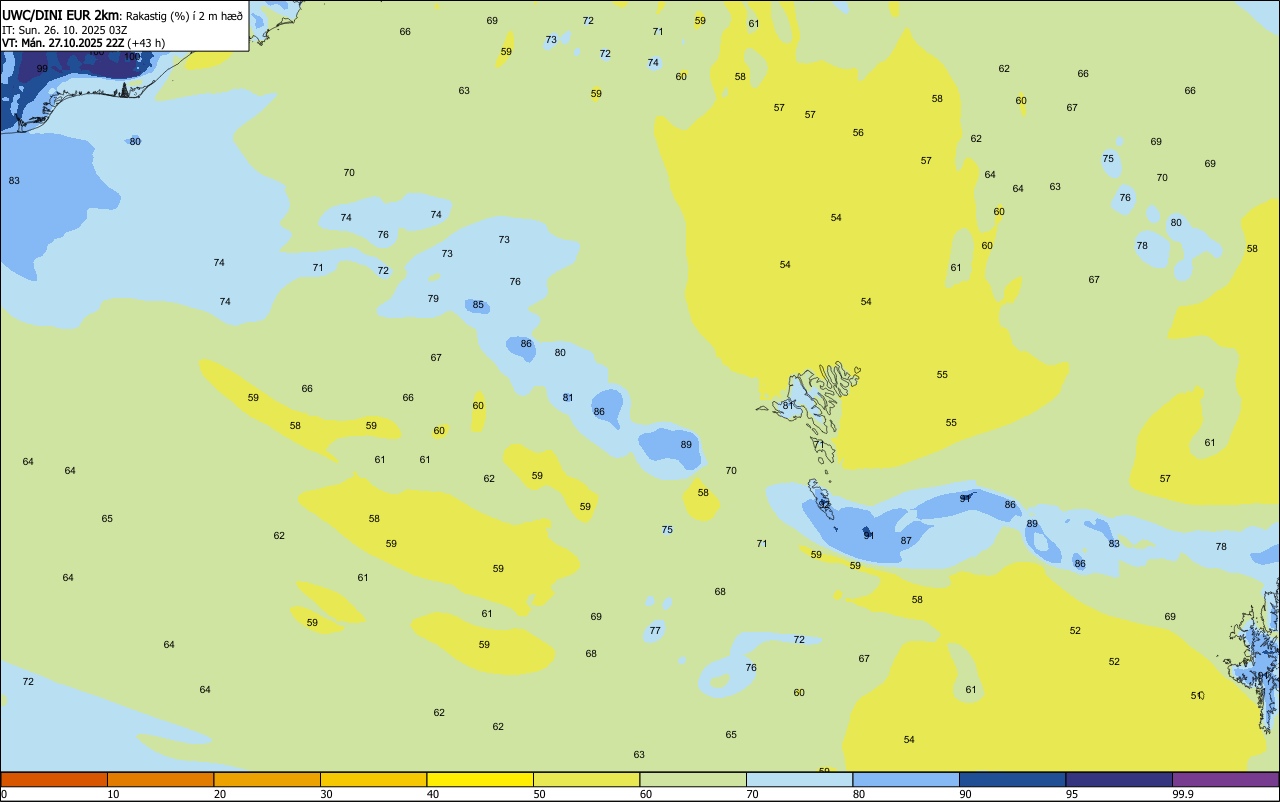1280x802 pixels.
Task: Pick the 20–30 amber legend swatch
Action: point(267,779)
